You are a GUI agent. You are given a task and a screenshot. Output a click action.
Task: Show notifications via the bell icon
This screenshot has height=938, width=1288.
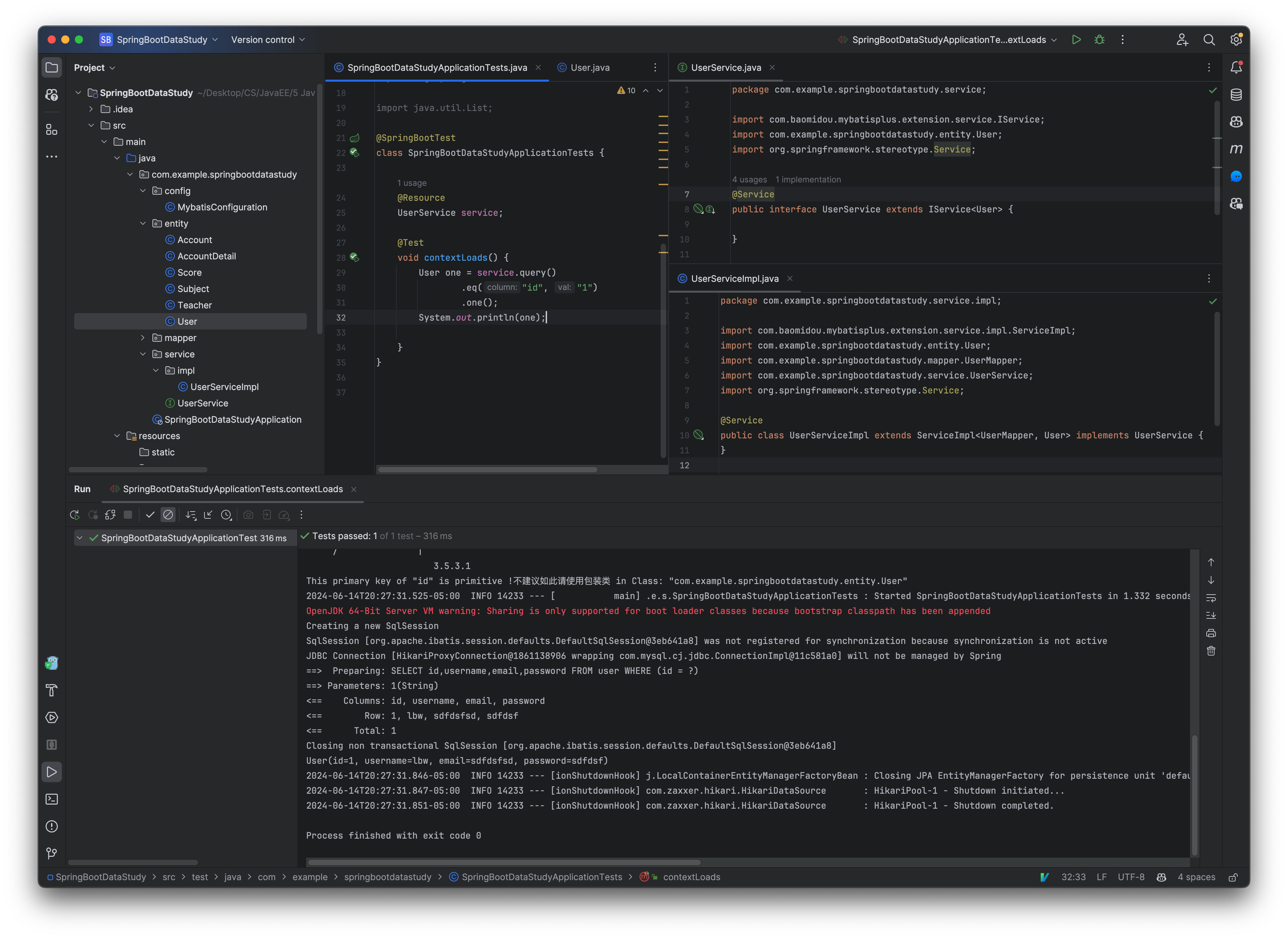[1236, 66]
